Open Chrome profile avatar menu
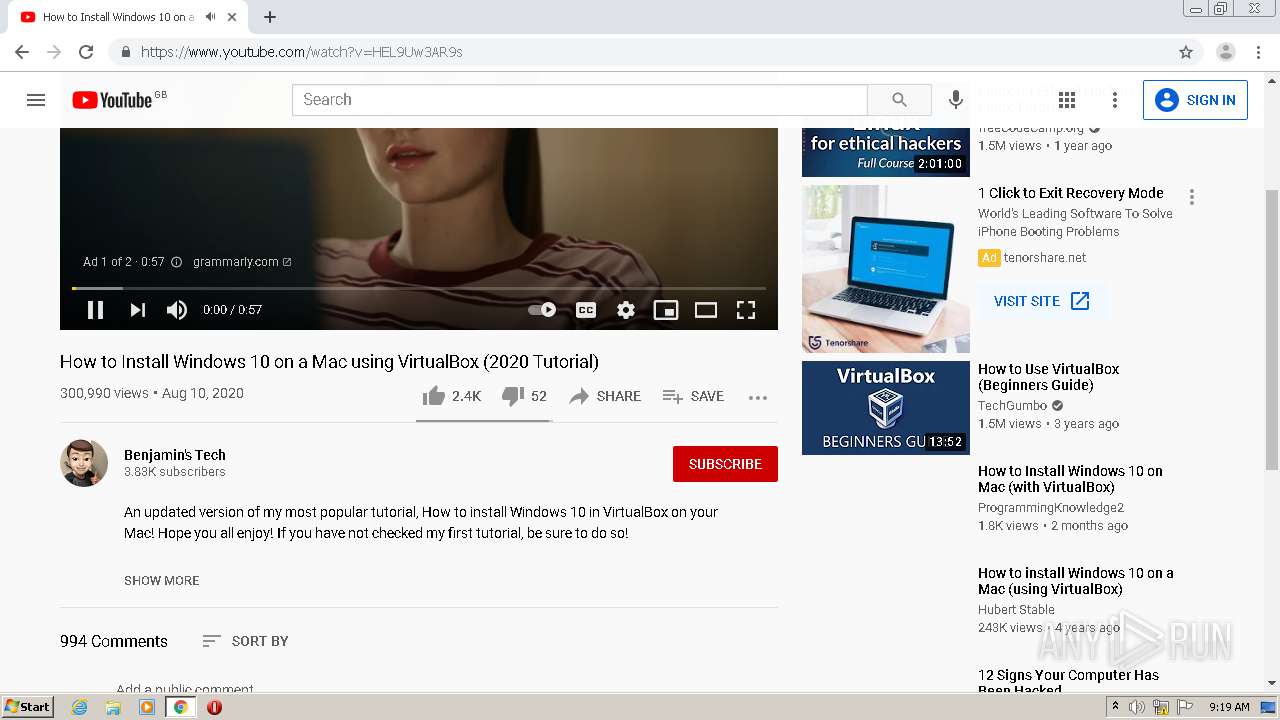Screen dimensions: 1280x720 coord(1226,52)
